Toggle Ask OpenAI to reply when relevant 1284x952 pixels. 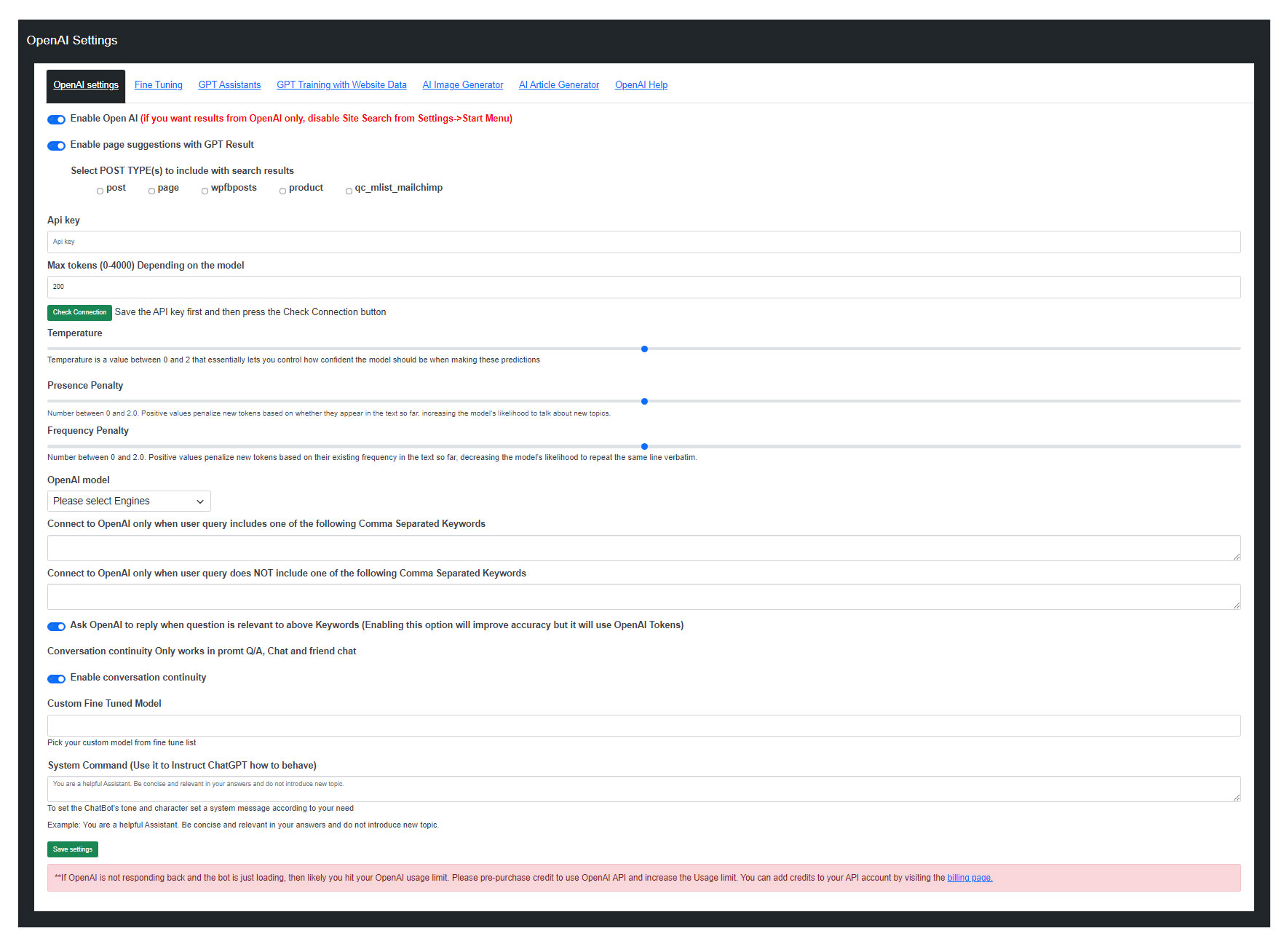[x=56, y=626]
